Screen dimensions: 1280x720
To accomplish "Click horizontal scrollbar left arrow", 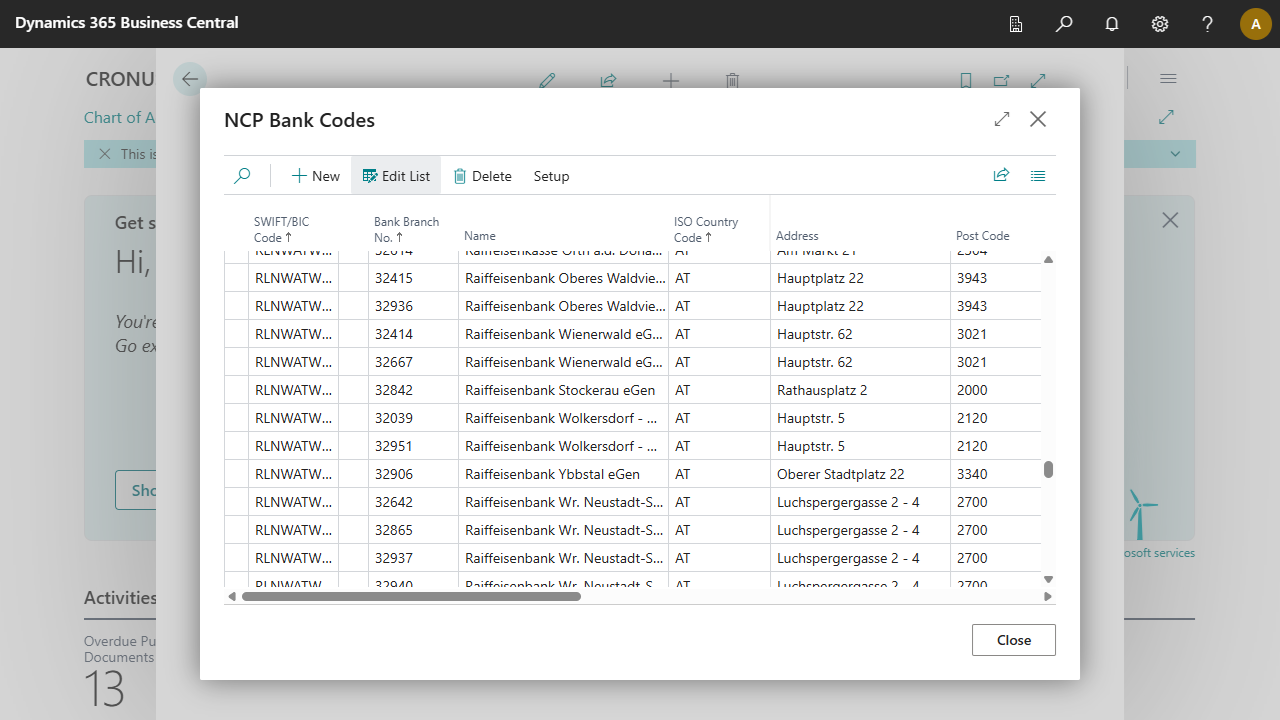I will click(x=232, y=597).
